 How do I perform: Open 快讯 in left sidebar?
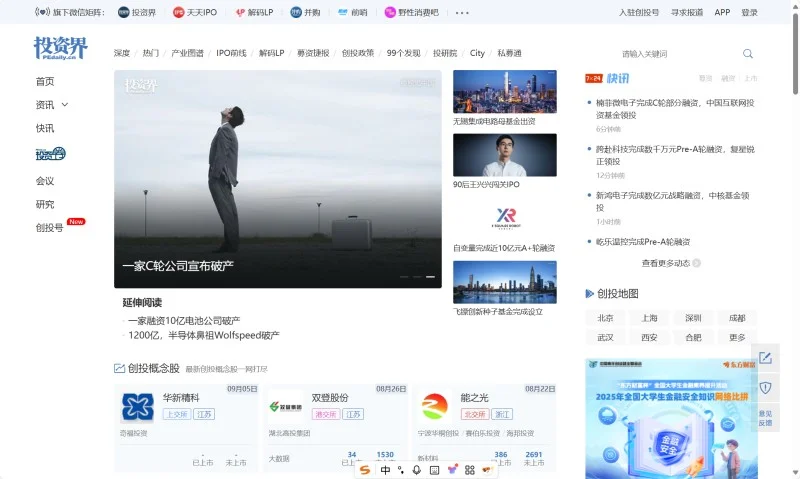45,128
